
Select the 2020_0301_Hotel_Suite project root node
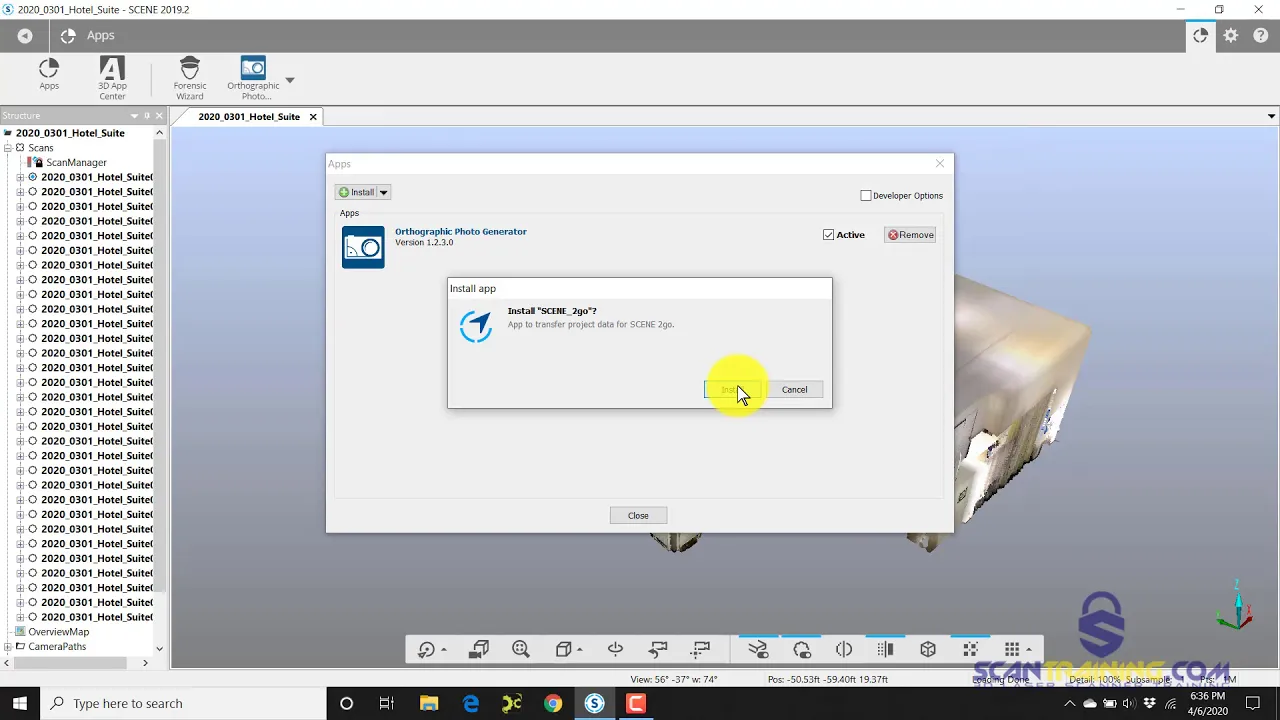[70, 133]
